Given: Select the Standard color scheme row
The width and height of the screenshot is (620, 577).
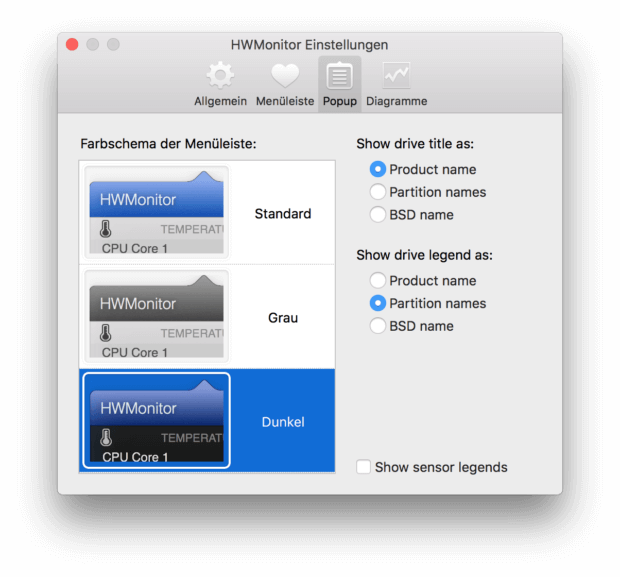Looking at the screenshot, I should [282, 214].
